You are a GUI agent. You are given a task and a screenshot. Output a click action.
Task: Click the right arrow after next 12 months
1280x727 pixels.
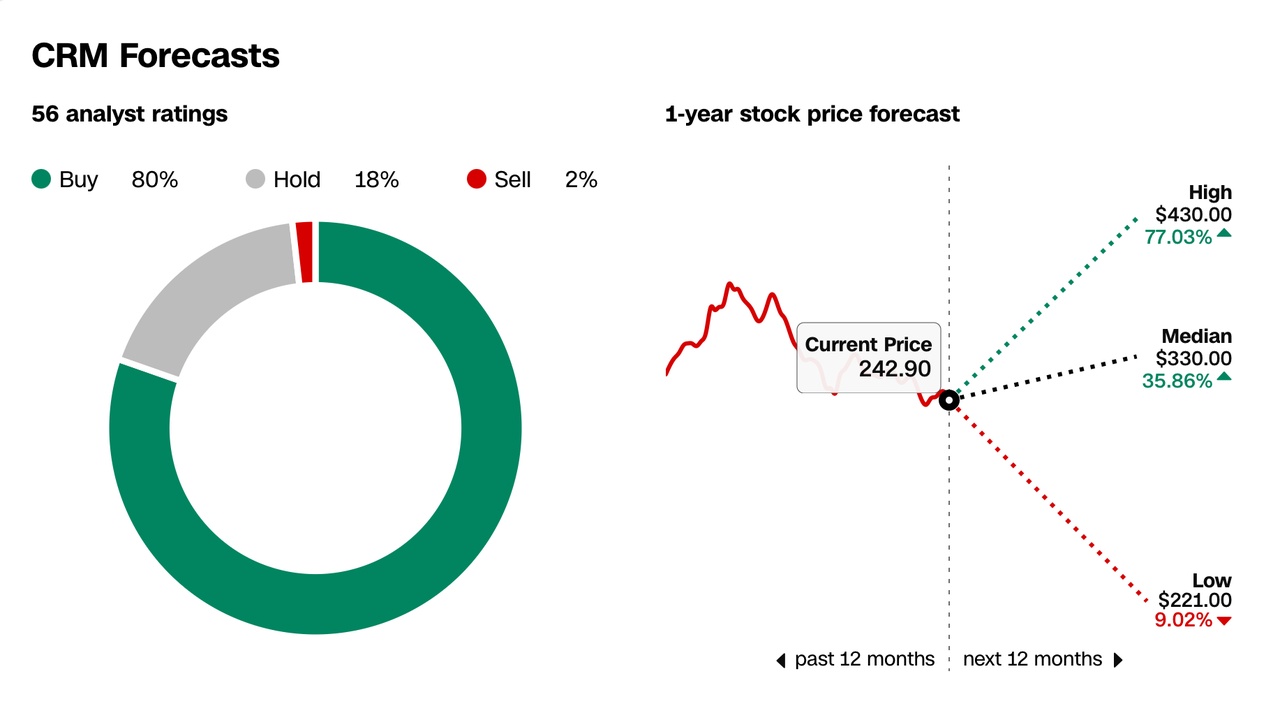tap(1118, 660)
